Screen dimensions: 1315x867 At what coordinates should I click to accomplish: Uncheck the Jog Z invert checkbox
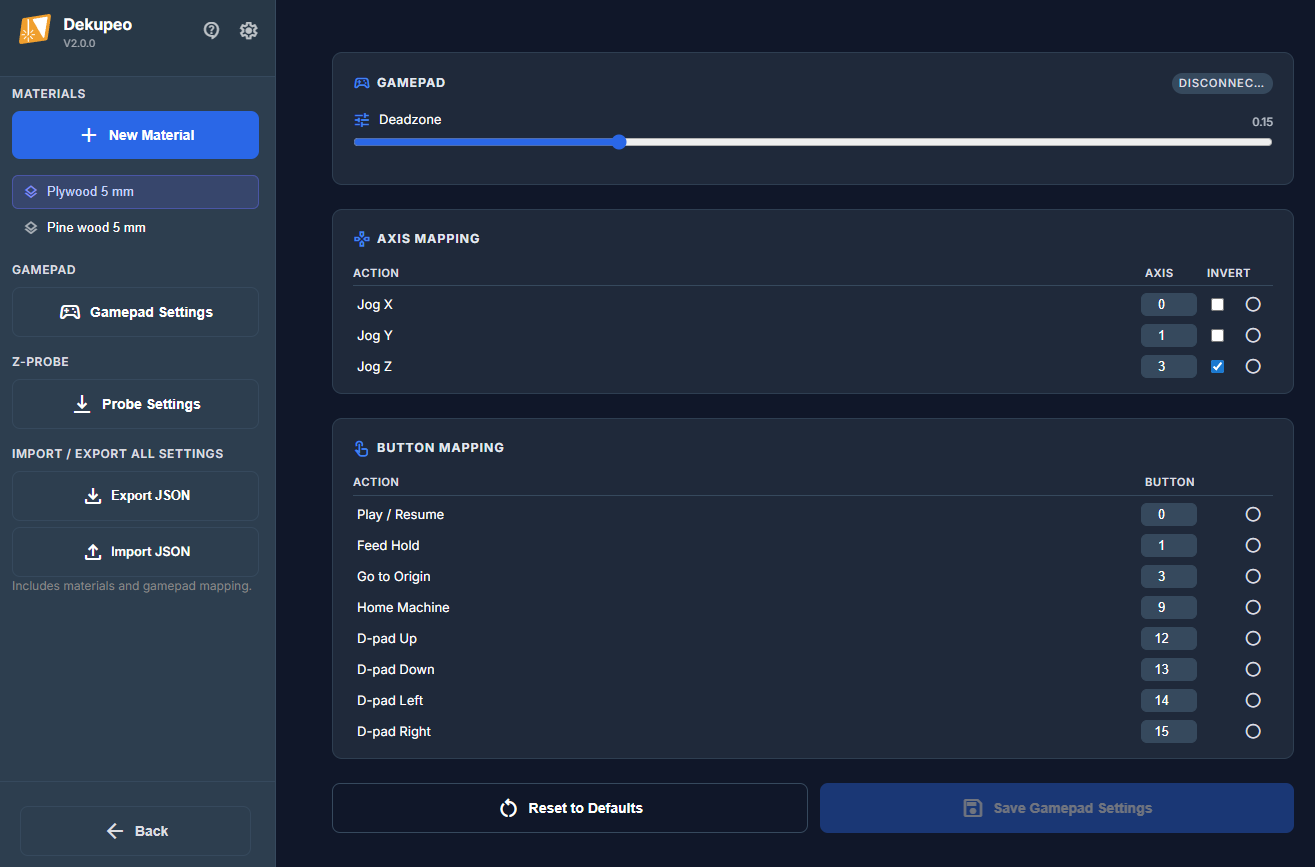(1217, 366)
